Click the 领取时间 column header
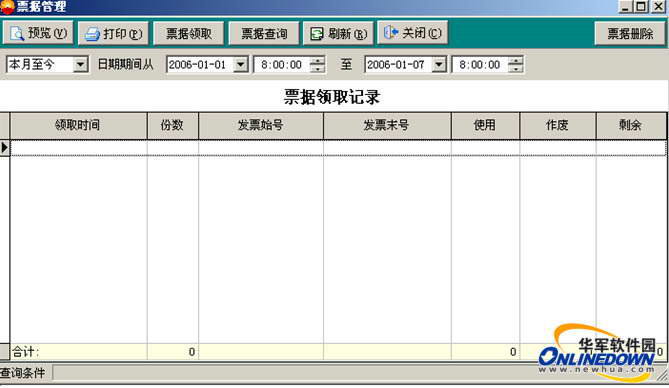669x388 pixels. tap(79, 125)
